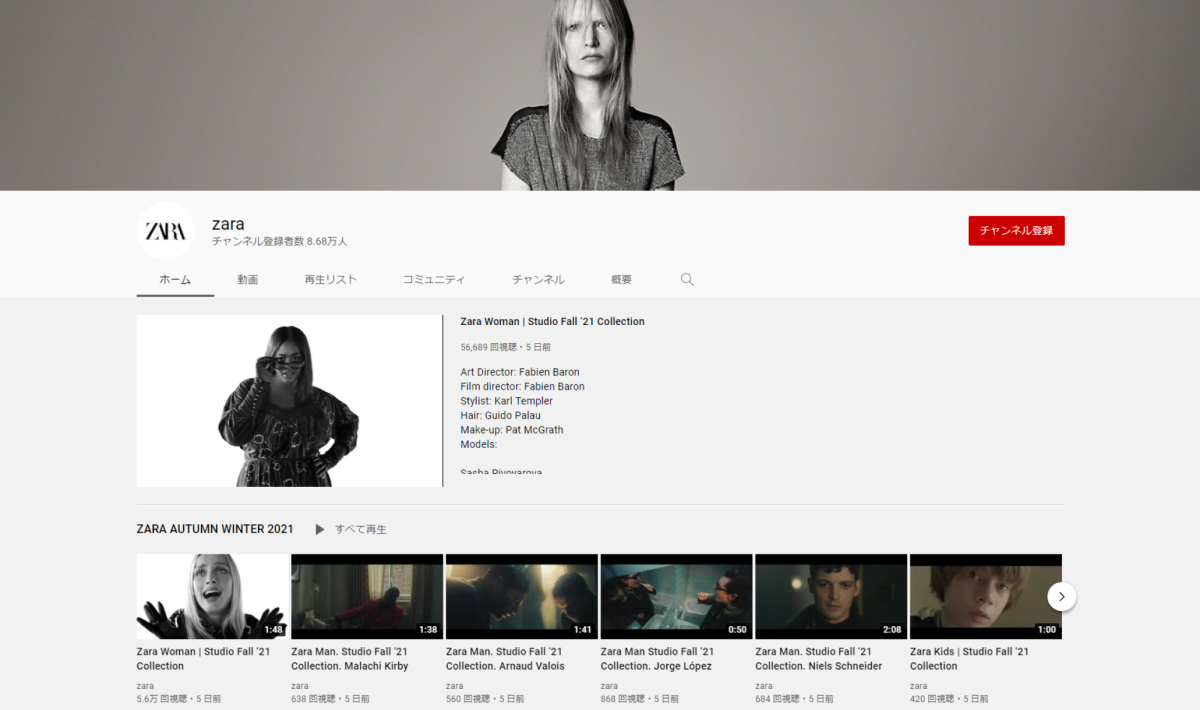This screenshot has width=1200, height=710.
Task: Open the 再生リスト tab
Action: click(x=331, y=280)
